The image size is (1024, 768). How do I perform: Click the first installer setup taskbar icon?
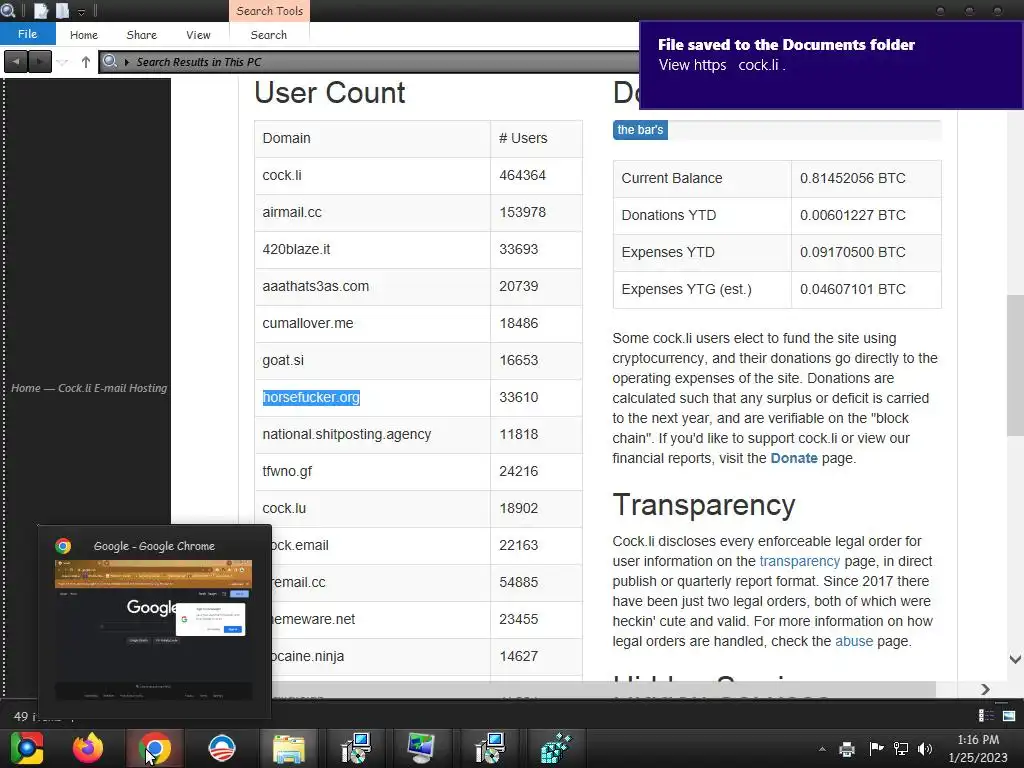356,748
